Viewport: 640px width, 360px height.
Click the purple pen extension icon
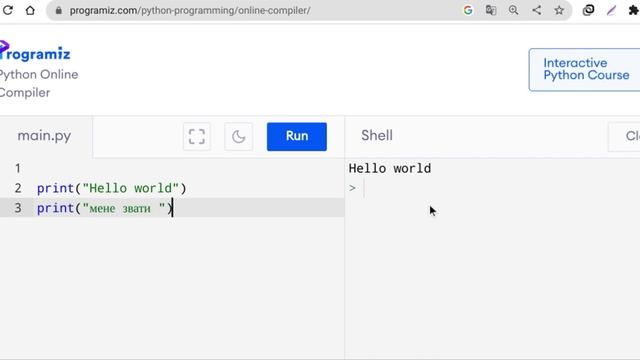(x=611, y=10)
